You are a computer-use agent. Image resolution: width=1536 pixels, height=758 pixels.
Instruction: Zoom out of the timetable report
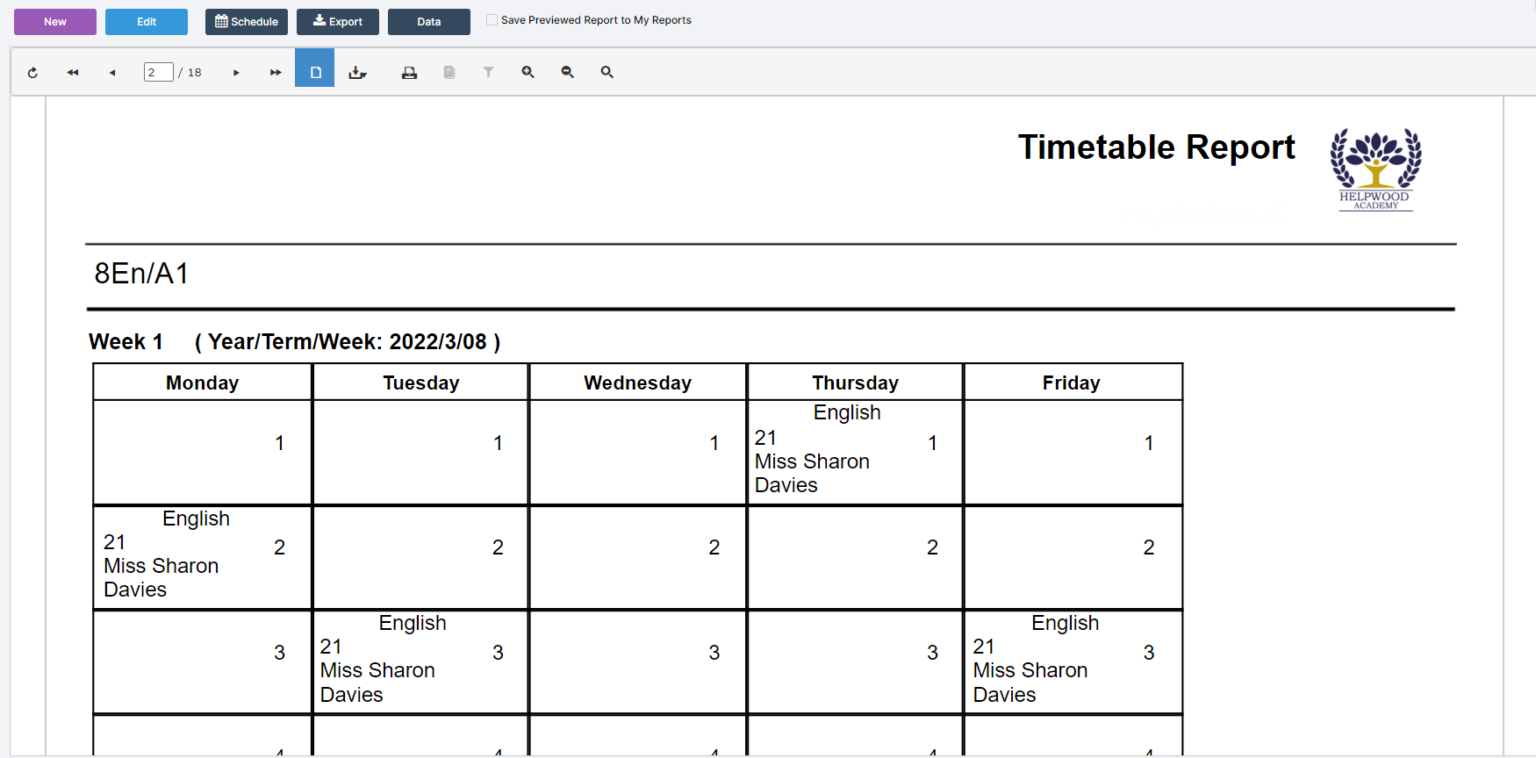pos(567,71)
